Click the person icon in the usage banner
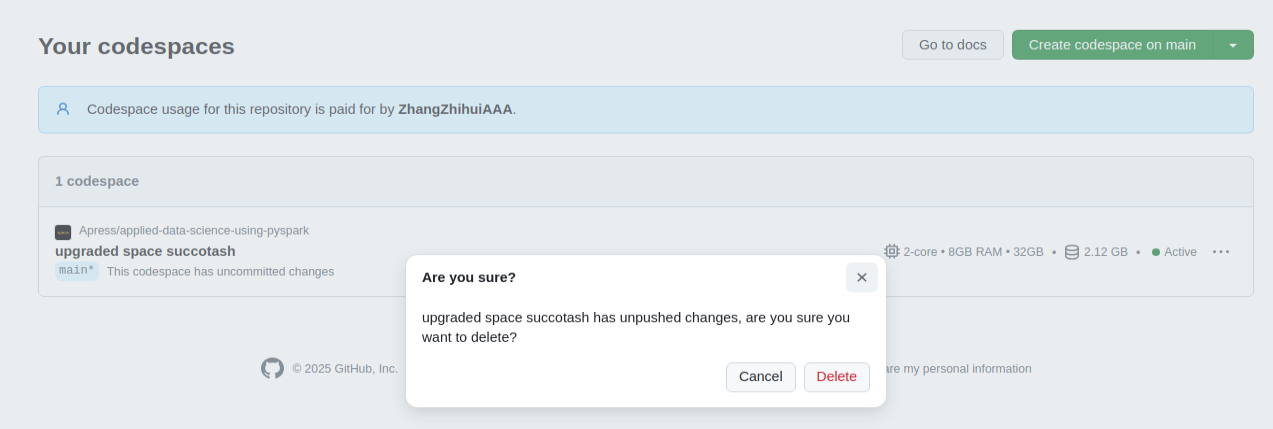This screenshot has width=1273, height=429. point(63,109)
